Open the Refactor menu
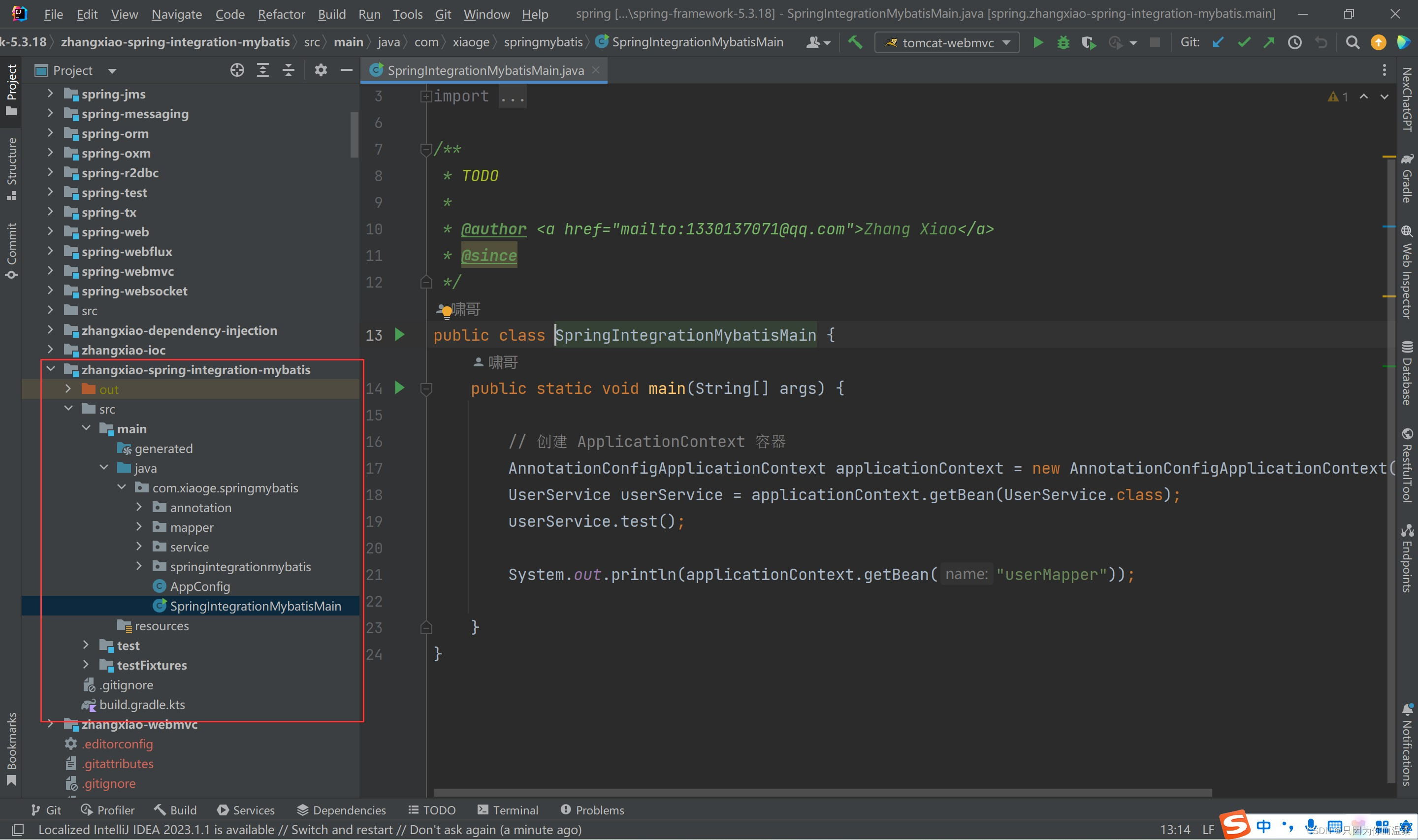Screen dimensions: 1418x840 (281, 14)
